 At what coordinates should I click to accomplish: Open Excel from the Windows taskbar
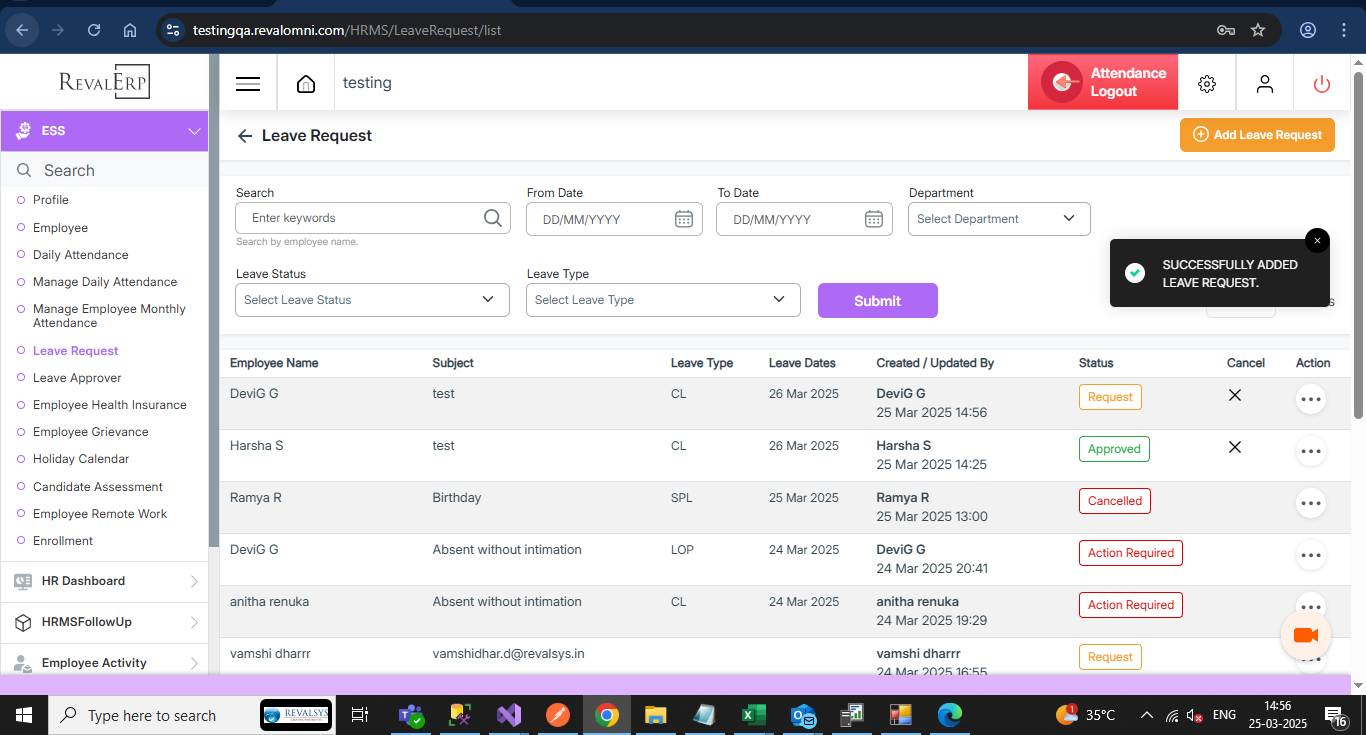(752, 715)
